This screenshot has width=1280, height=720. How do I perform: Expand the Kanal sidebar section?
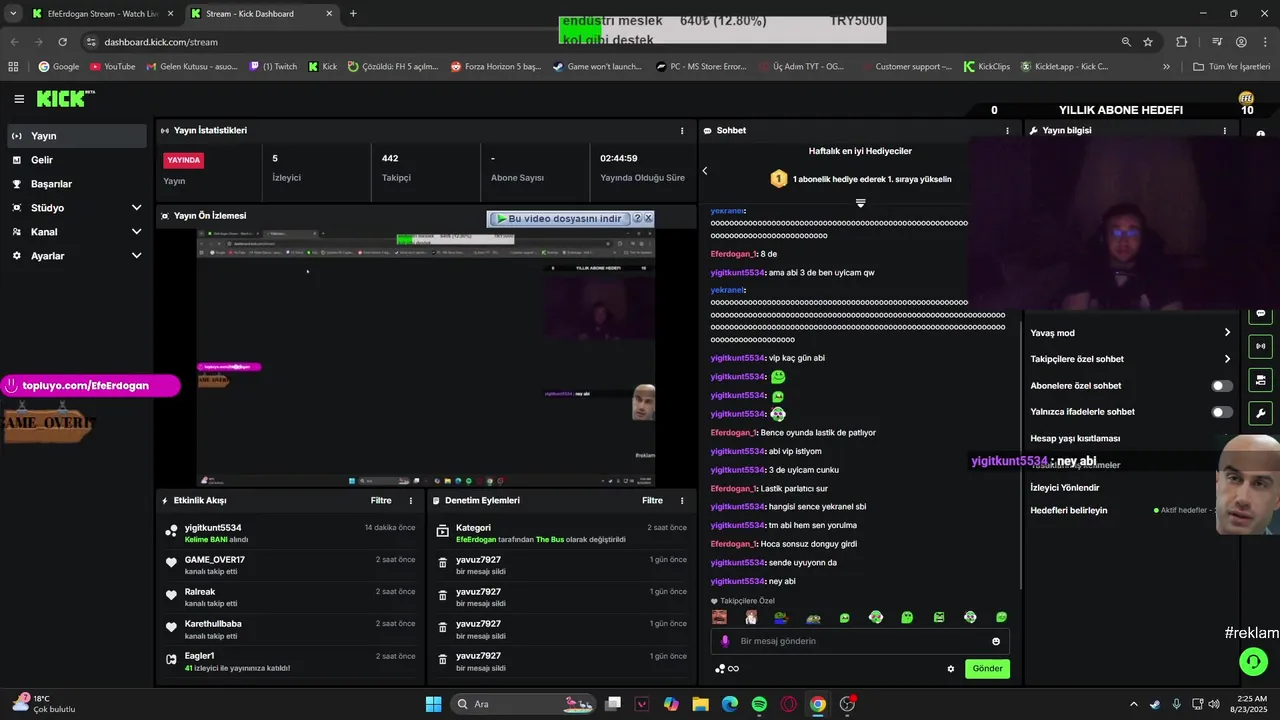tap(78, 232)
